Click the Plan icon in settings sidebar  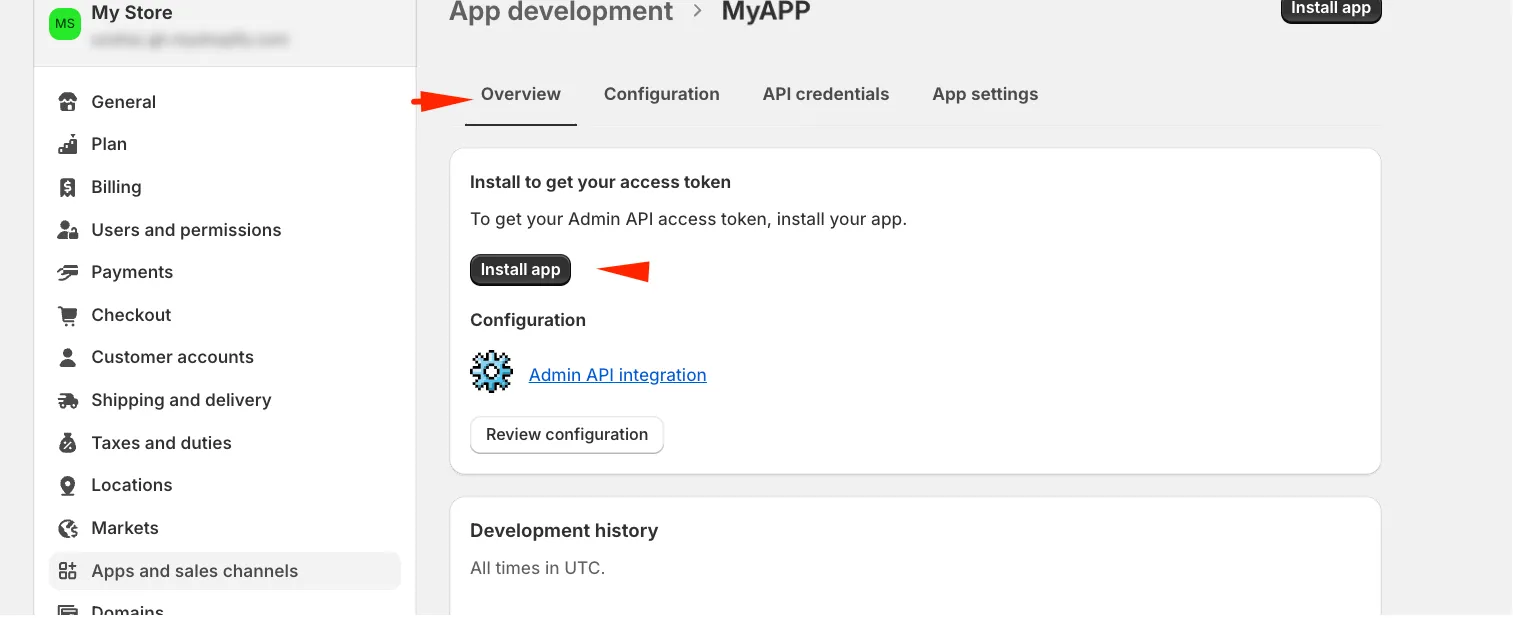click(x=68, y=144)
